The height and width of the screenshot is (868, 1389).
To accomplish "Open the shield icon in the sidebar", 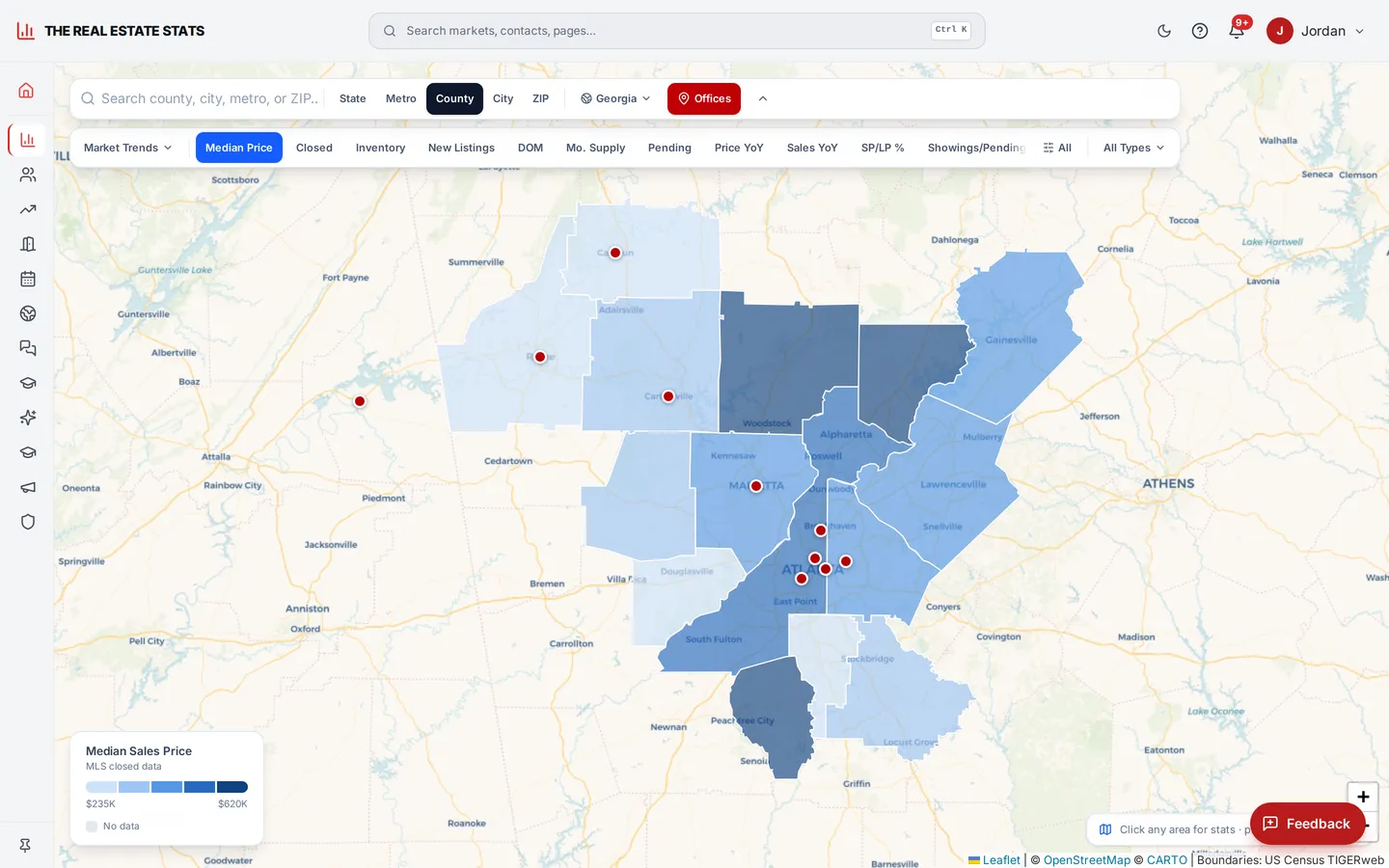I will pyautogui.click(x=27, y=522).
